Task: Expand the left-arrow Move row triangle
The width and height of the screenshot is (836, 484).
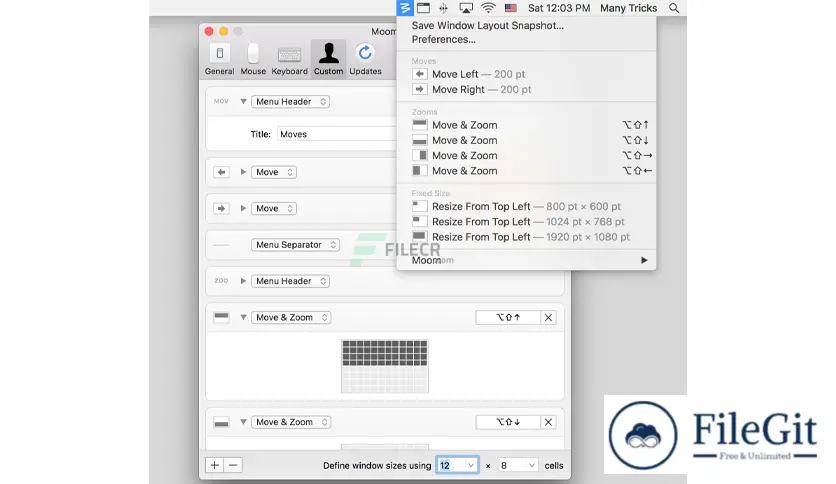Action: click(243, 172)
